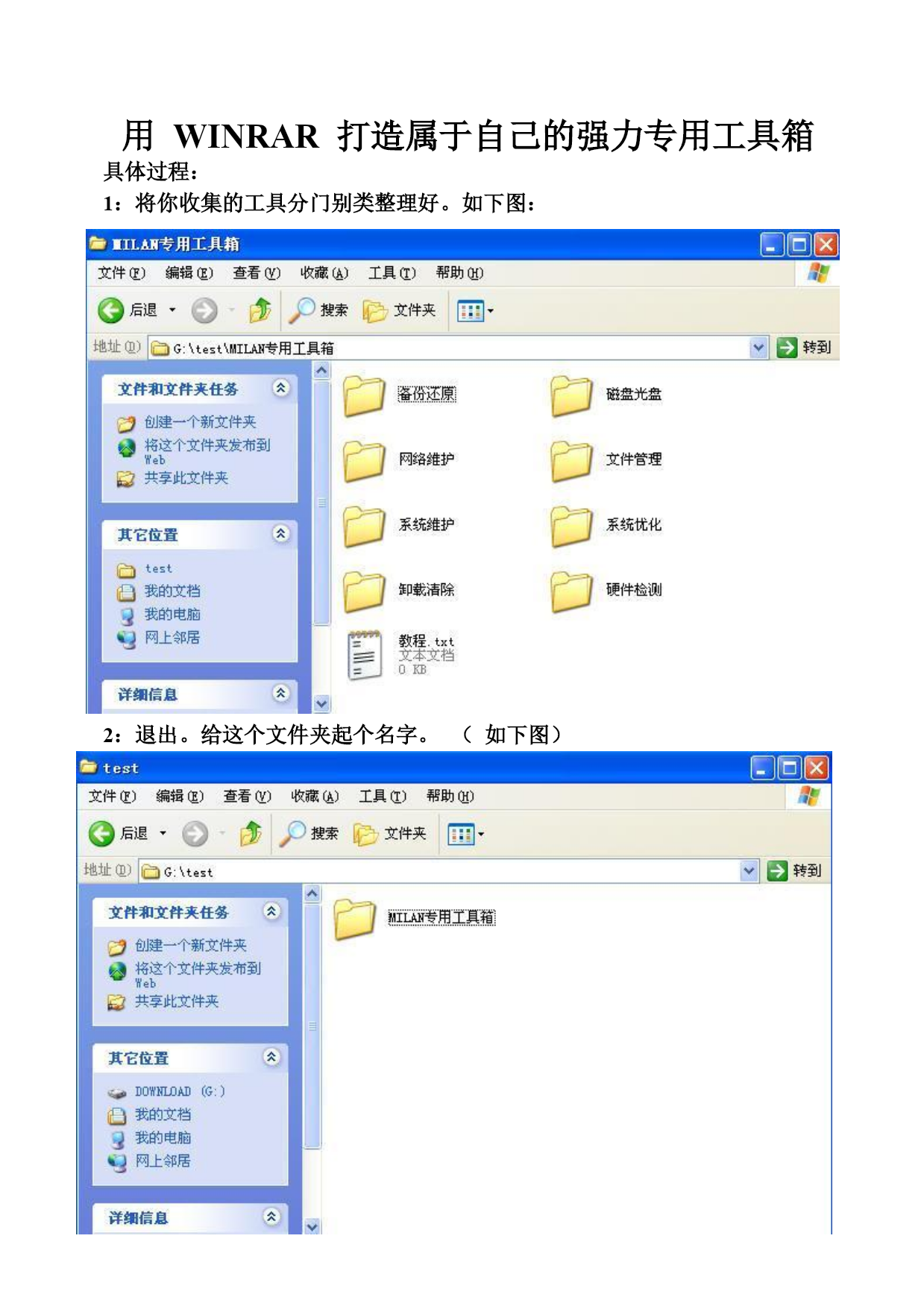Open 查看(V) menu in test window
924x1309 pixels.
point(248,797)
